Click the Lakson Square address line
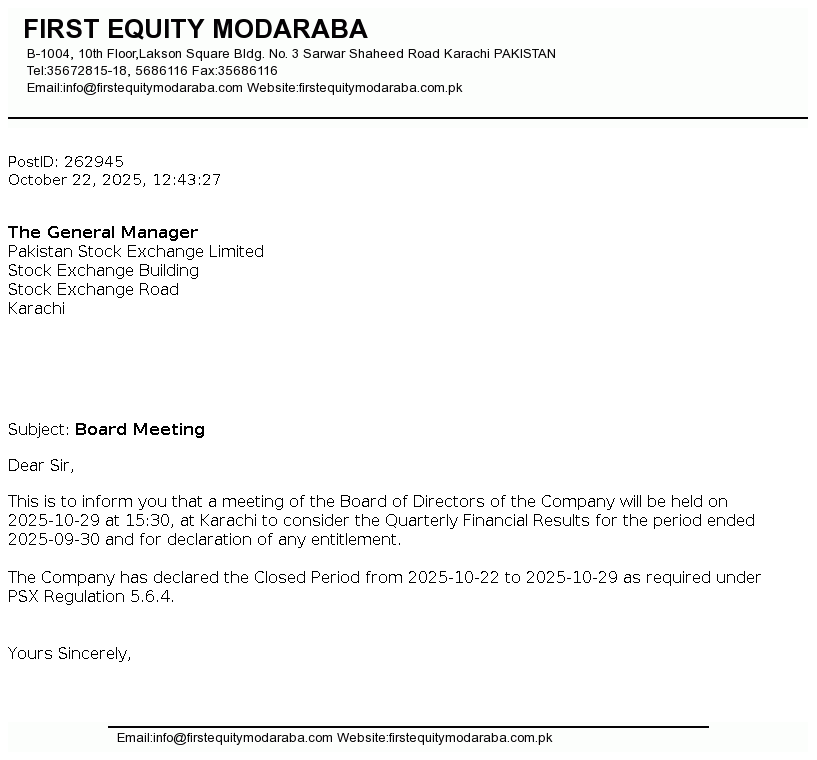Screen dimensions: 817x760 (291, 54)
